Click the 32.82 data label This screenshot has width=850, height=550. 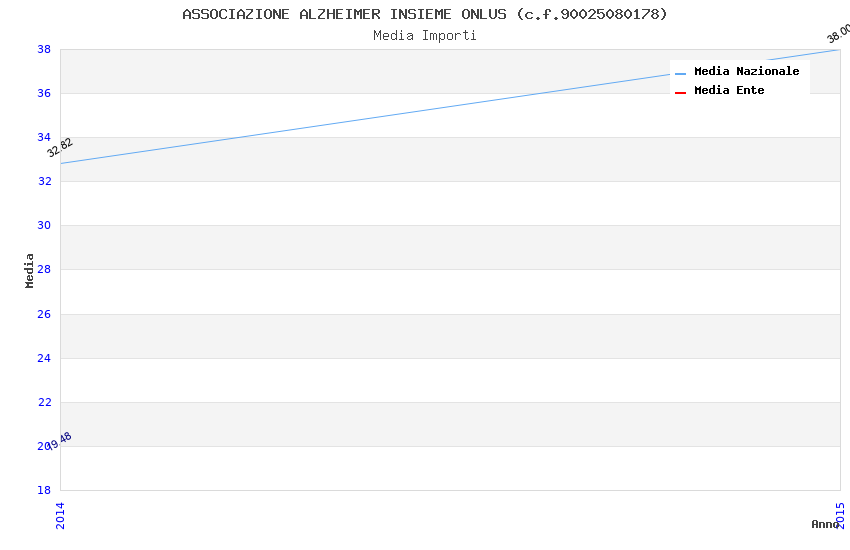click(x=60, y=147)
